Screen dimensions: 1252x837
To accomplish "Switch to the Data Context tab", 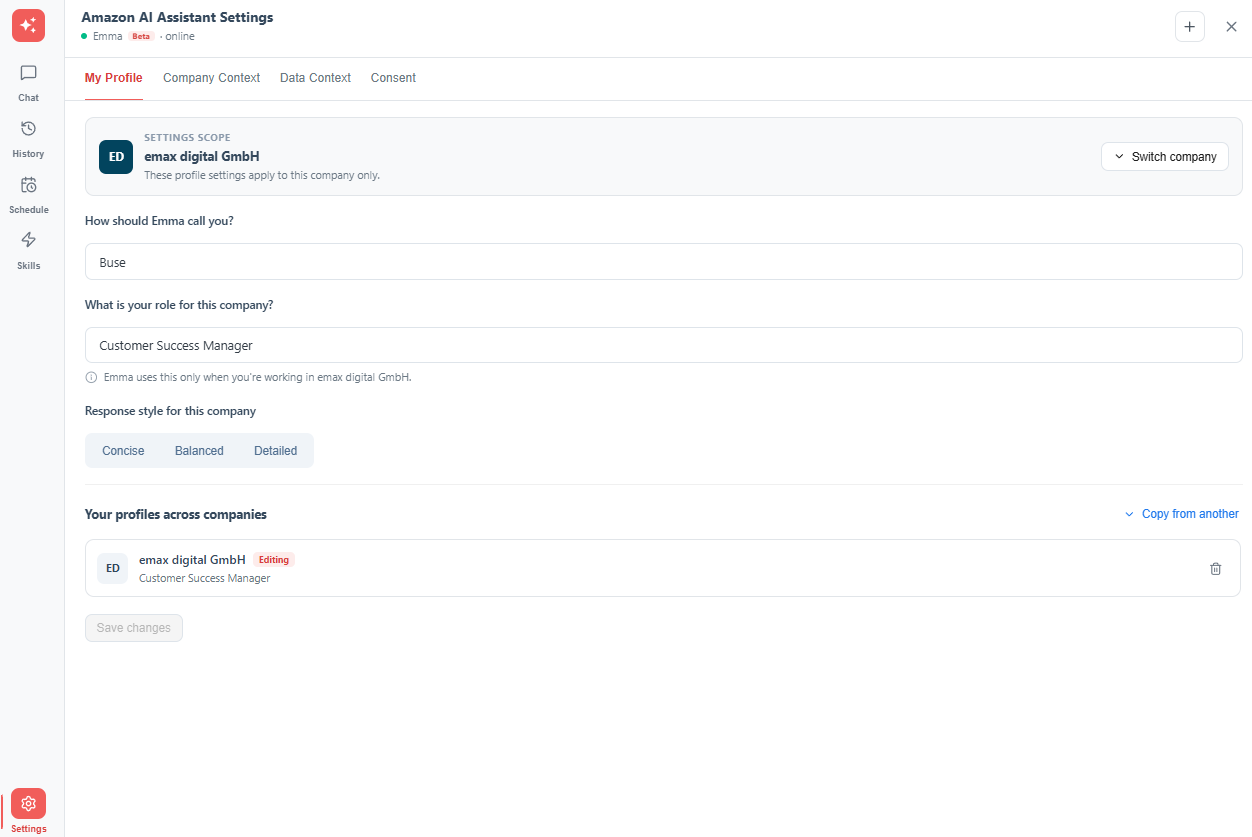I will pyautogui.click(x=315, y=78).
